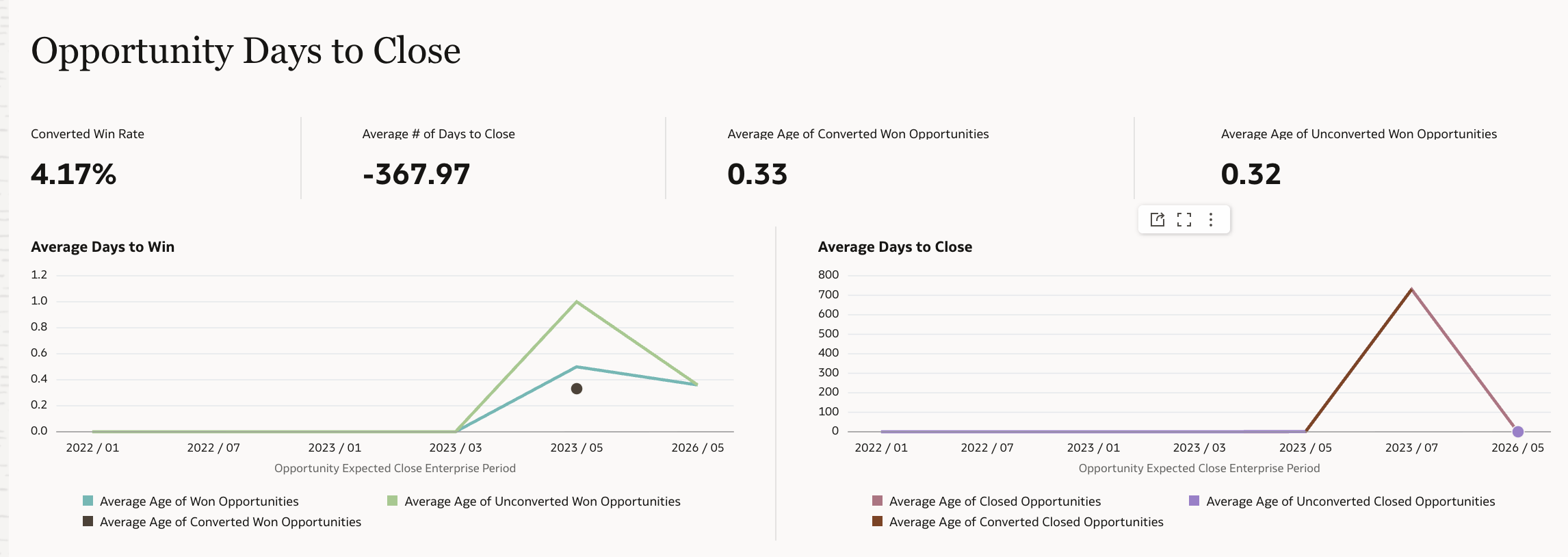Image resolution: width=1568 pixels, height=557 pixels.
Task: Click legend text Average Age of Converted Closed Opportunities
Action: pyautogui.click(x=1026, y=522)
